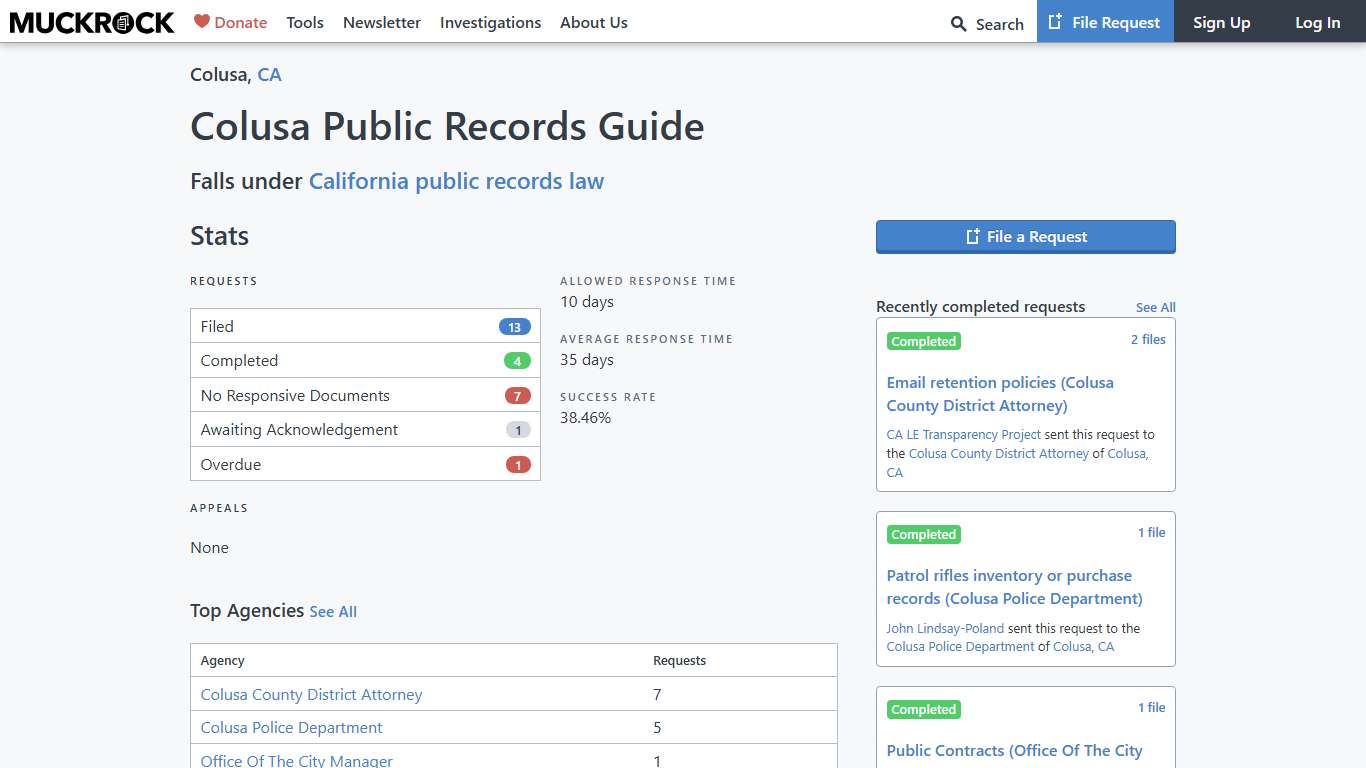
Task: Click the File a Request button icon
Action: tap(971, 237)
